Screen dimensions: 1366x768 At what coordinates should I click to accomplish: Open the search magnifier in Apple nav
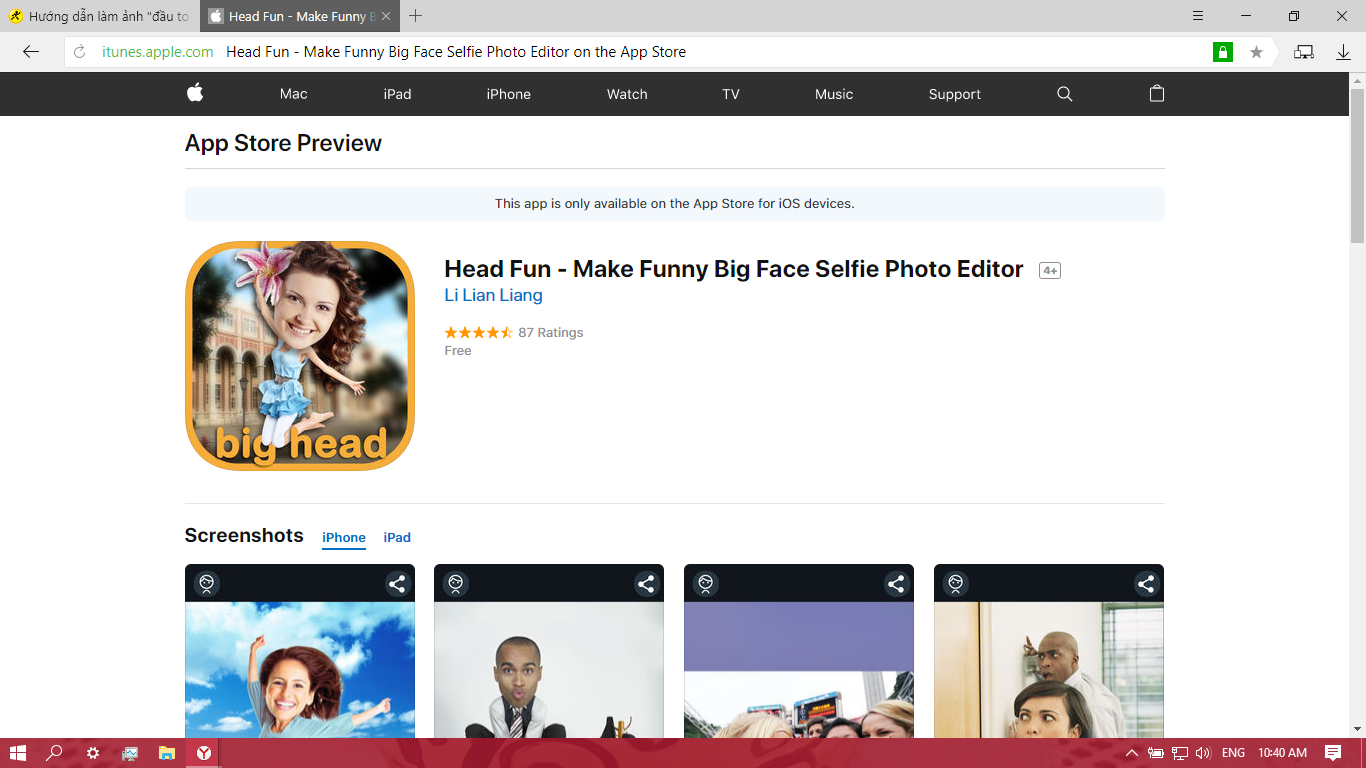tap(1064, 94)
